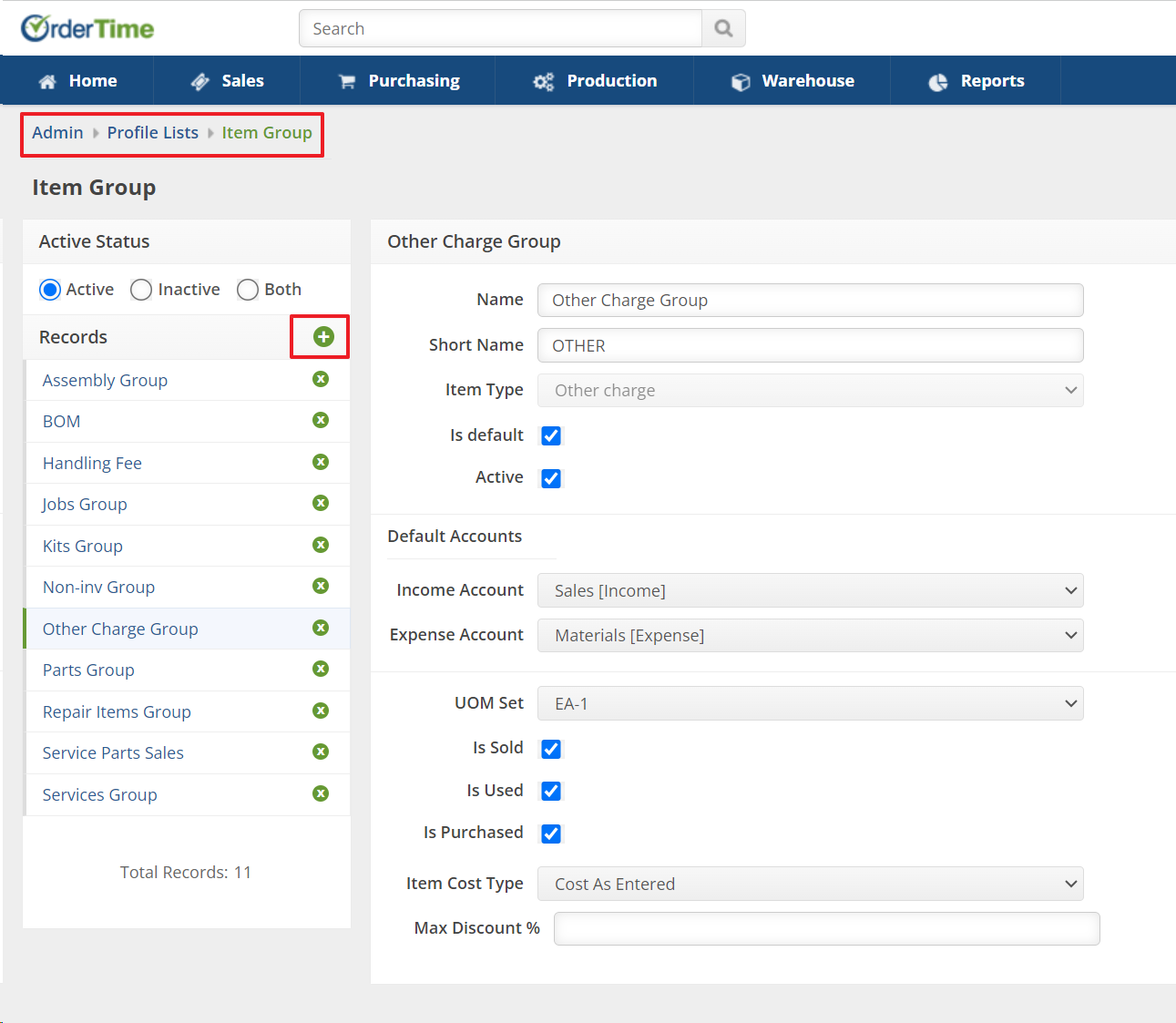The image size is (1176, 1023).
Task: Remove the Handling Fee record
Action: coord(321,462)
